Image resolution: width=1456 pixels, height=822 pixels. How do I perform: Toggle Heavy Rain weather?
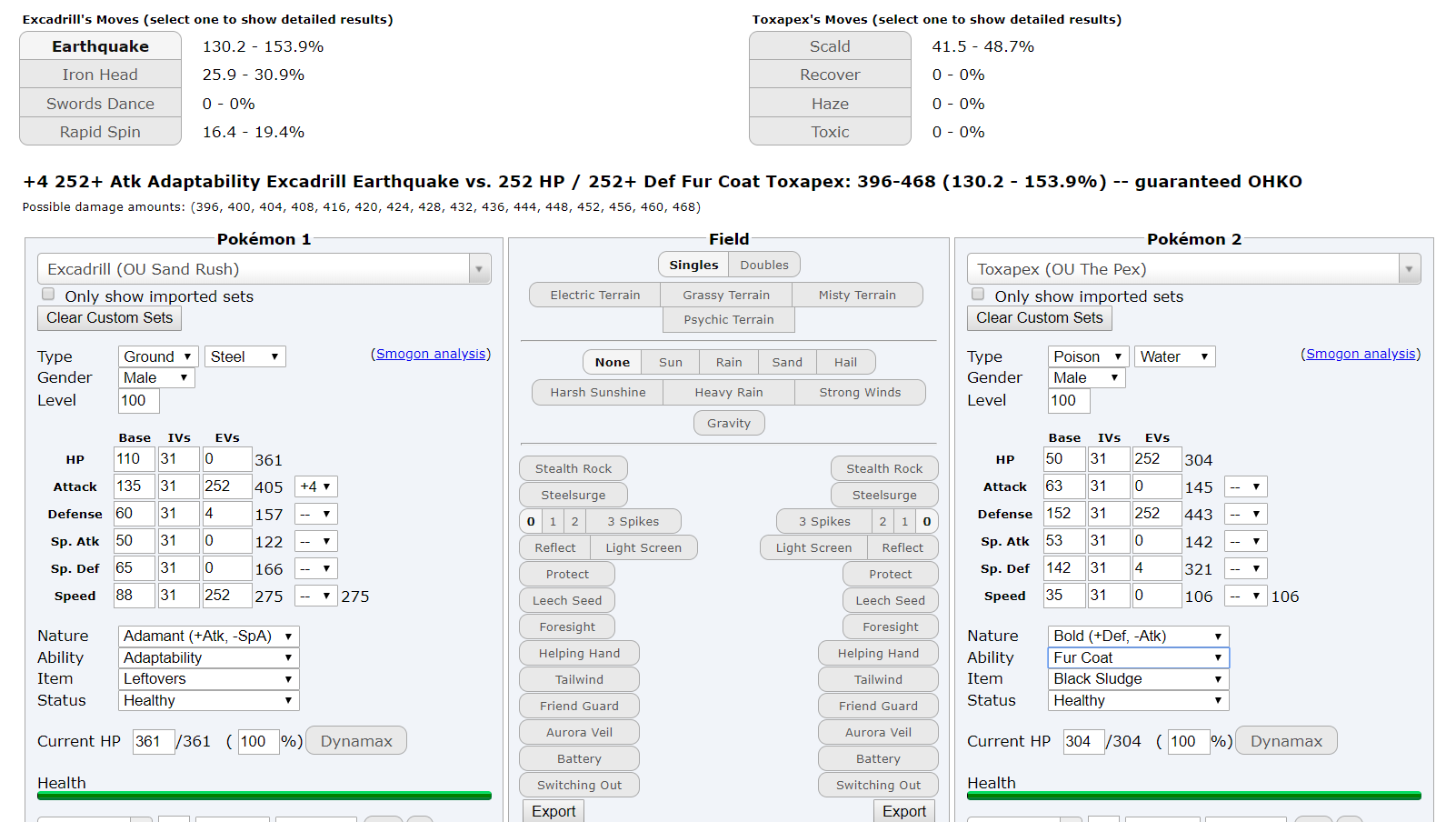click(x=729, y=392)
